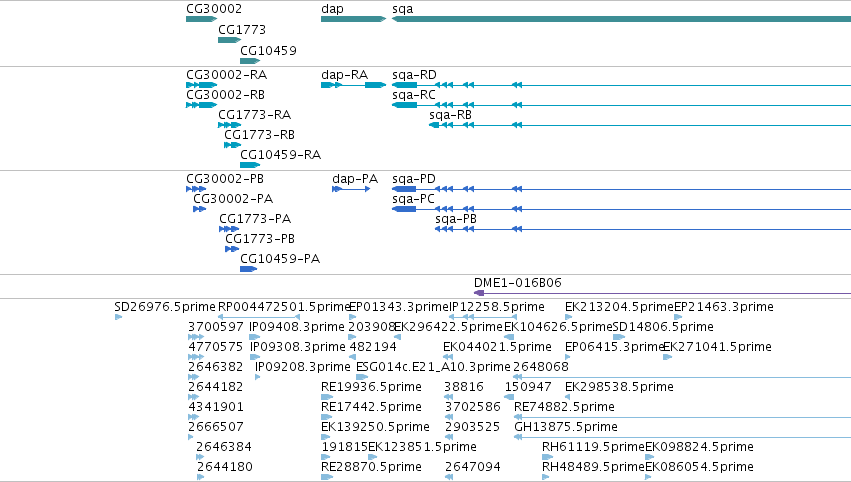Open the 3702586 feature

click(473, 407)
